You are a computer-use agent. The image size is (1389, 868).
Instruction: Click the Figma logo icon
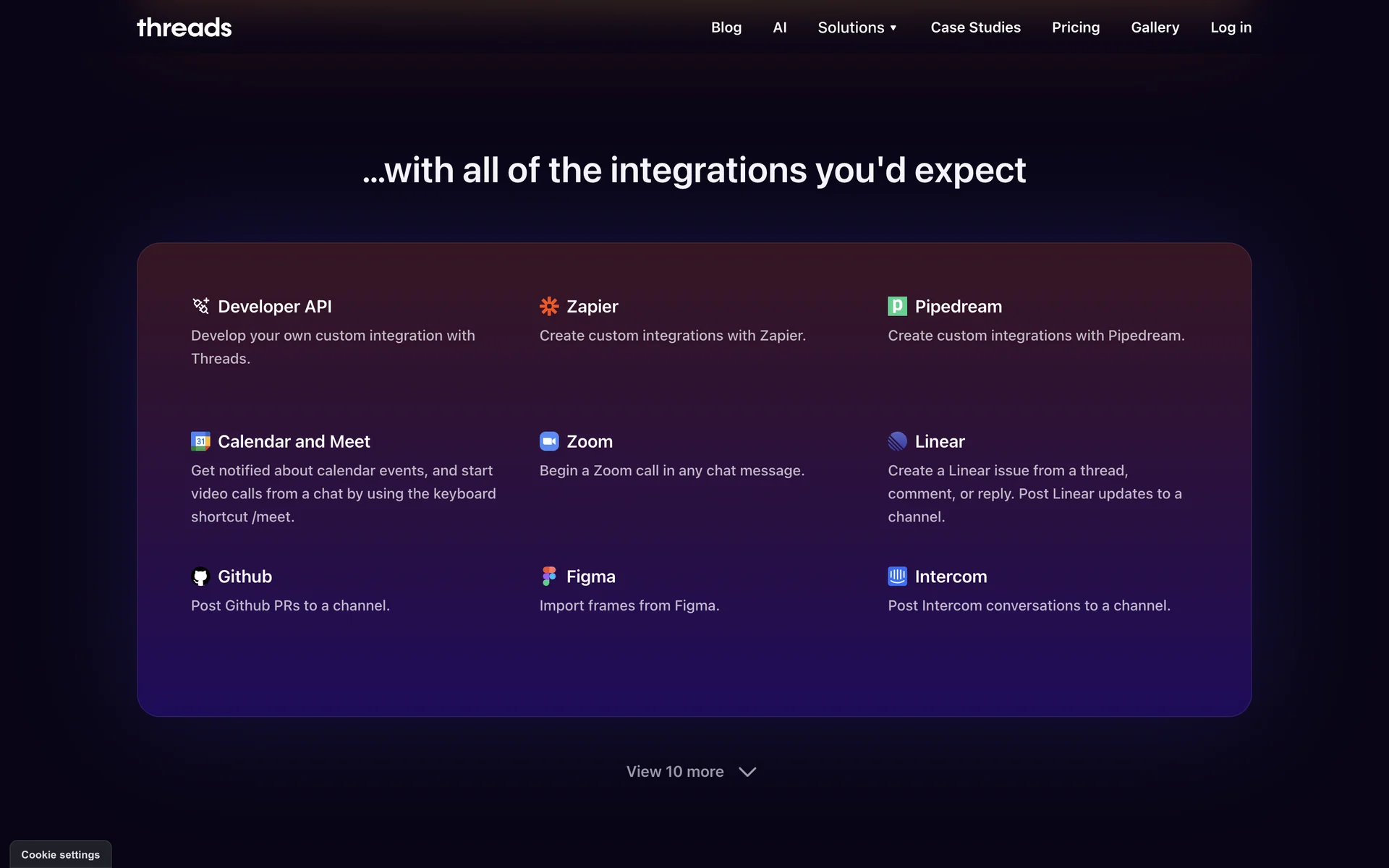[549, 576]
